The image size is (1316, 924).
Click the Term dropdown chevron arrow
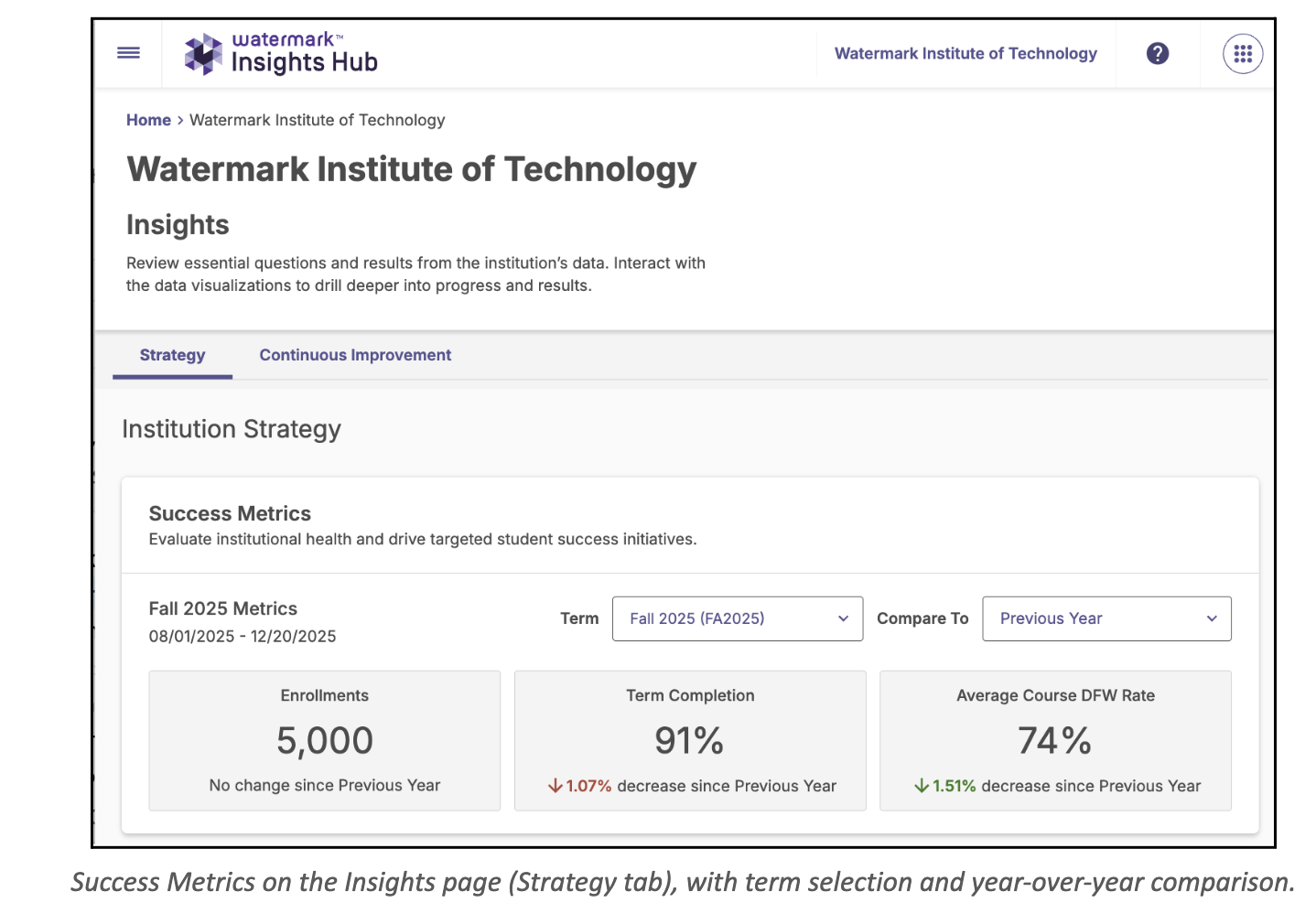843,618
